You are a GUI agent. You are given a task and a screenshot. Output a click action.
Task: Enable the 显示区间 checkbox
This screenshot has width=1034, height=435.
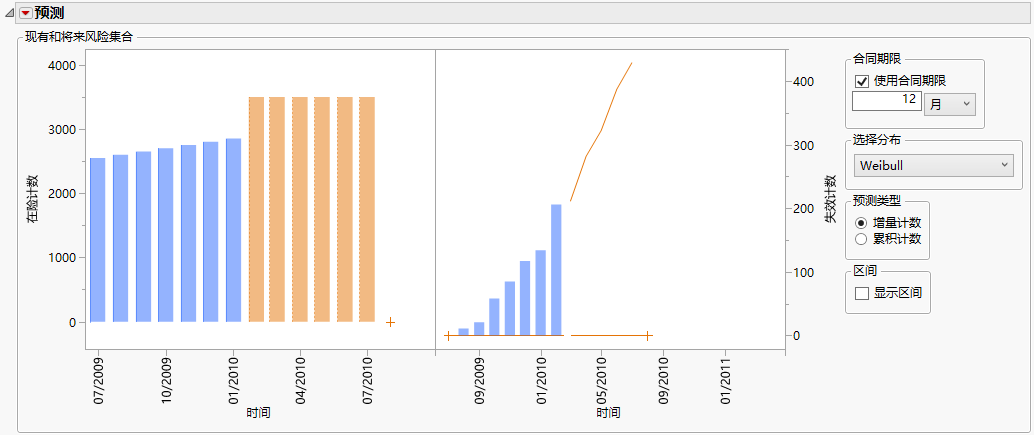(862, 293)
